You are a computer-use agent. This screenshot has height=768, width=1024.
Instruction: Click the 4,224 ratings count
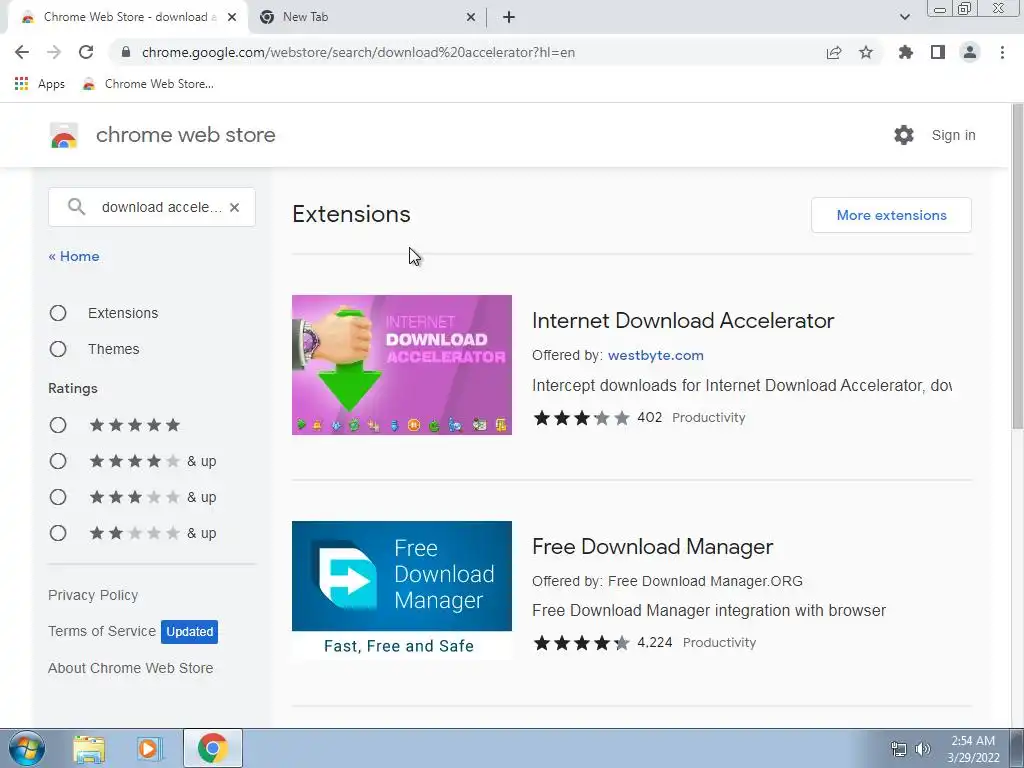point(654,643)
